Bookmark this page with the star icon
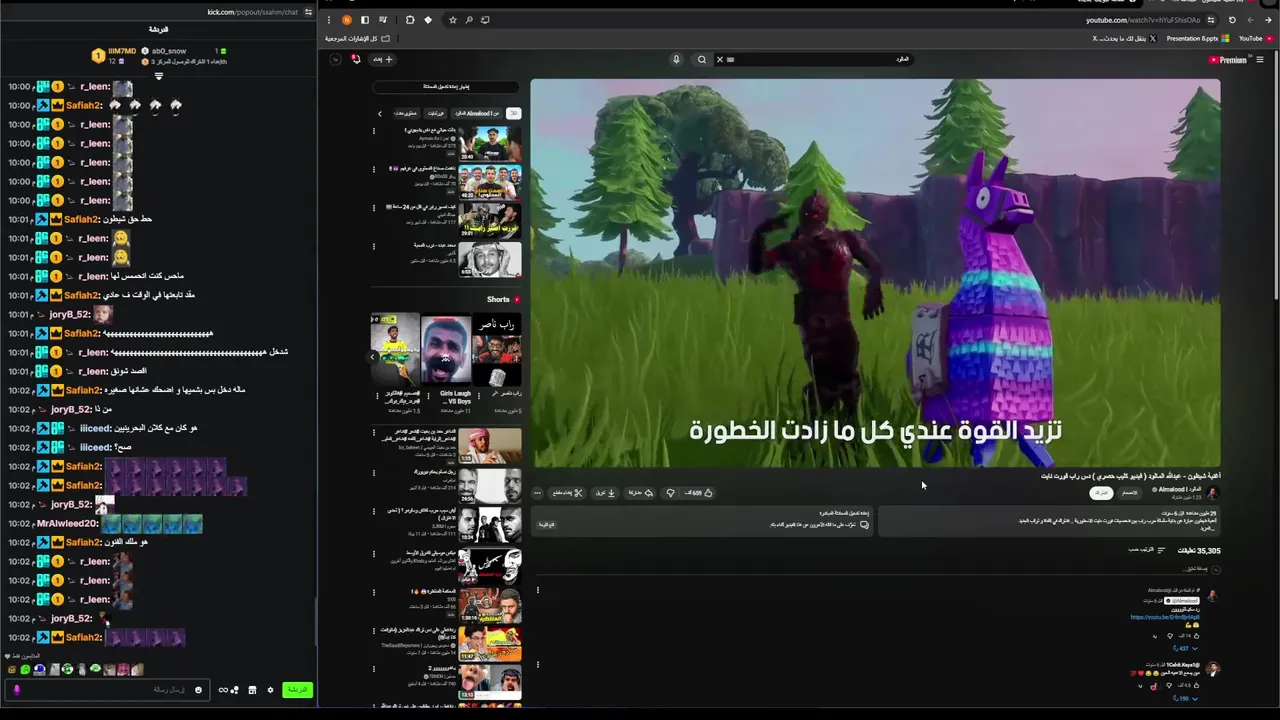The image size is (1280, 720). [452, 20]
